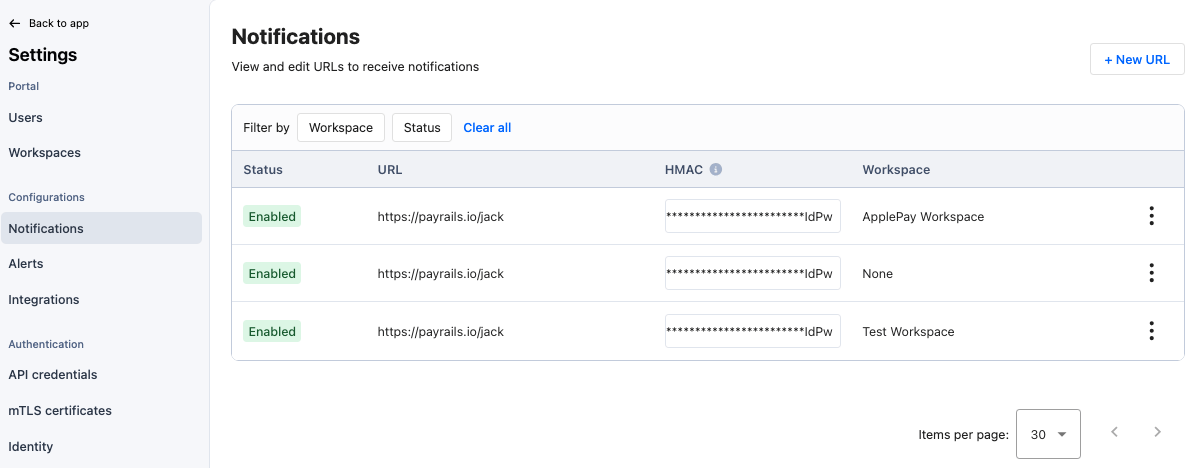Open the three-dot menu for the None workspace row
The image size is (1197, 468).
[x=1151, y=273]
